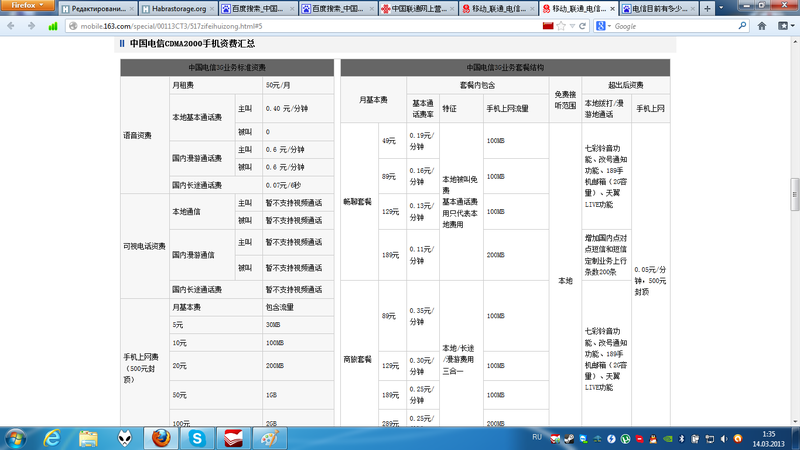
Task: Click the 0.19元/分钟 rate cell
Action: click(422, 141)
